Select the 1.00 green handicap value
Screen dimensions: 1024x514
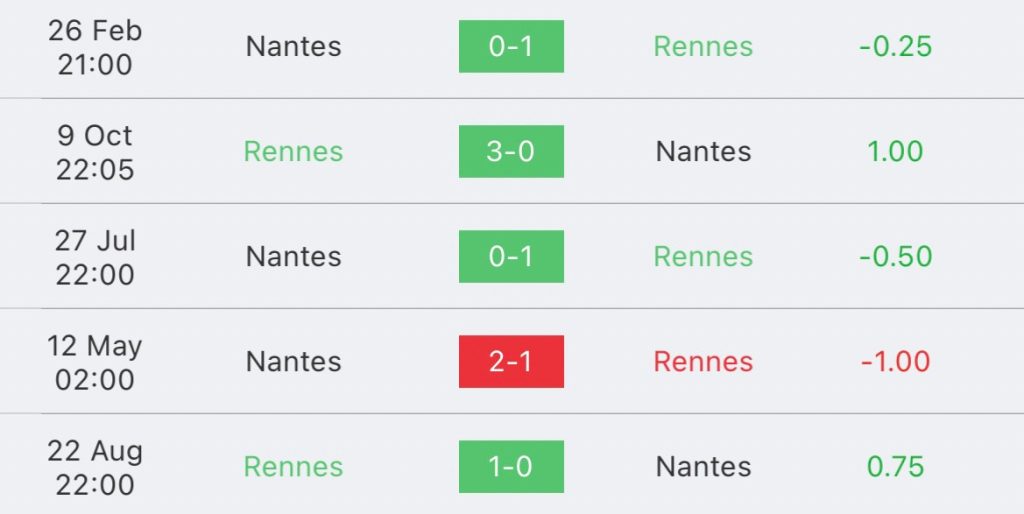(x=895, y=152)
